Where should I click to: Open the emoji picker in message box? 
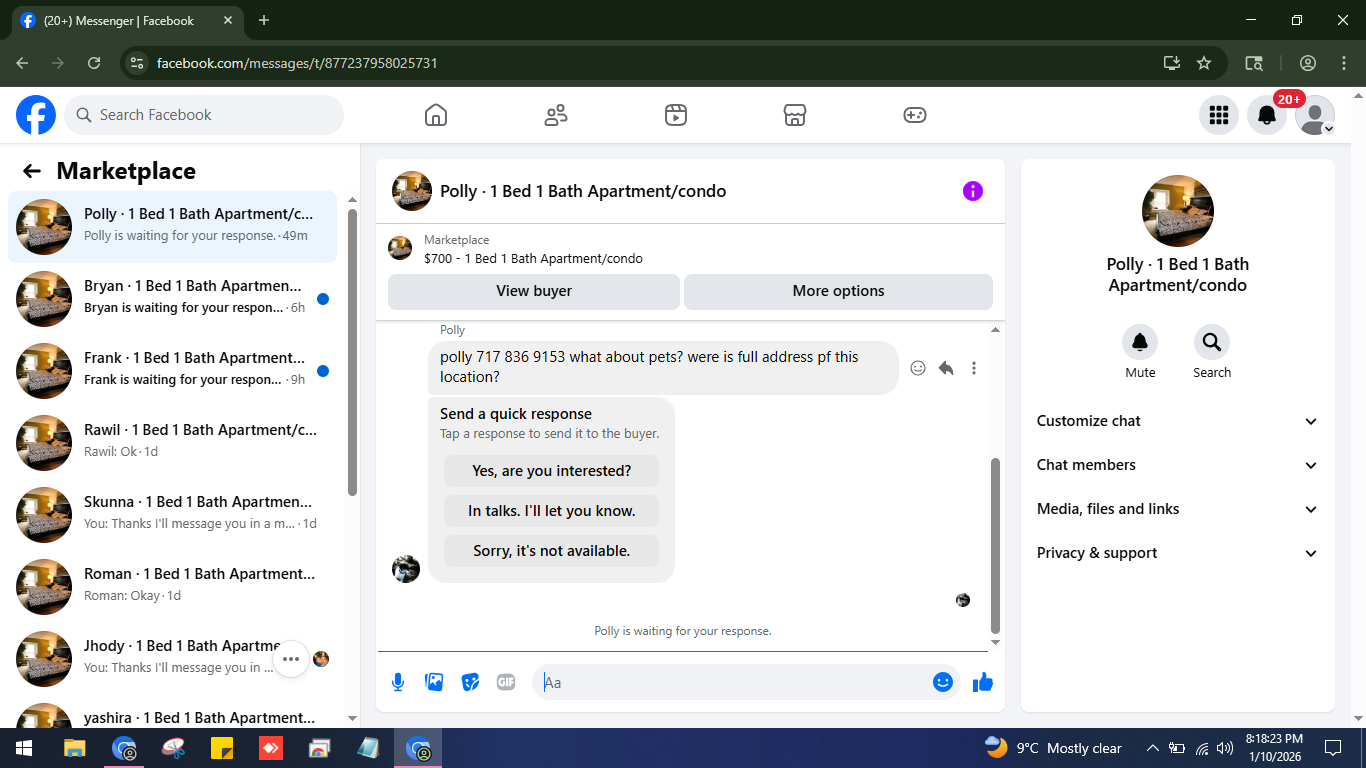pos(942,682)
